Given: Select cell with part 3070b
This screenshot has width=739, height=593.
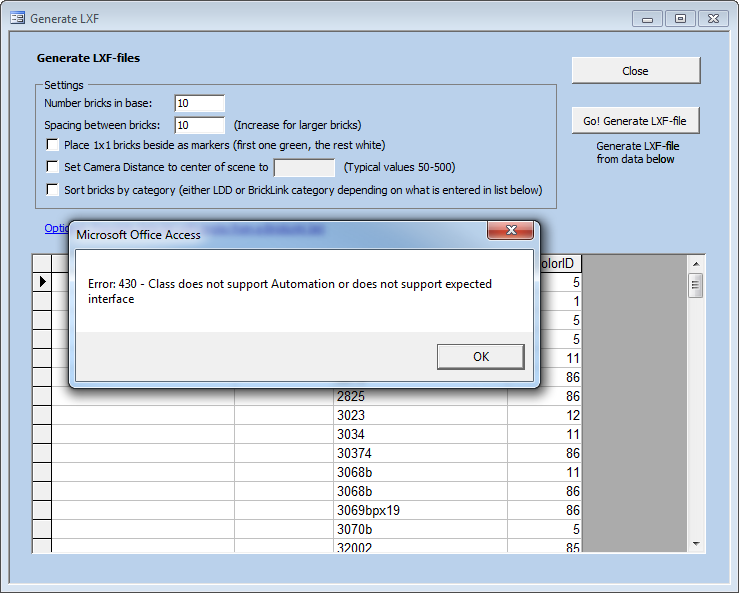Looking at the screenshot, I should 420,529.
